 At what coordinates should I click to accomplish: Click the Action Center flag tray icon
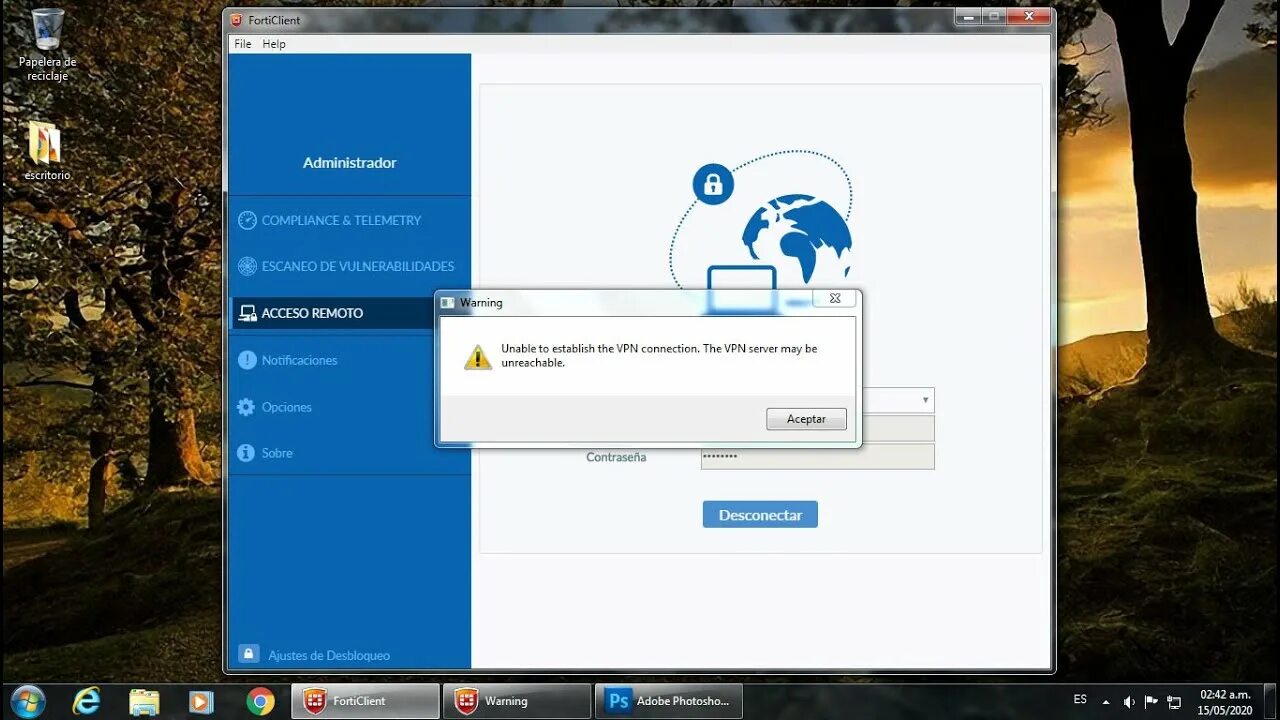pyautogui.click(x=1151, y=702)
